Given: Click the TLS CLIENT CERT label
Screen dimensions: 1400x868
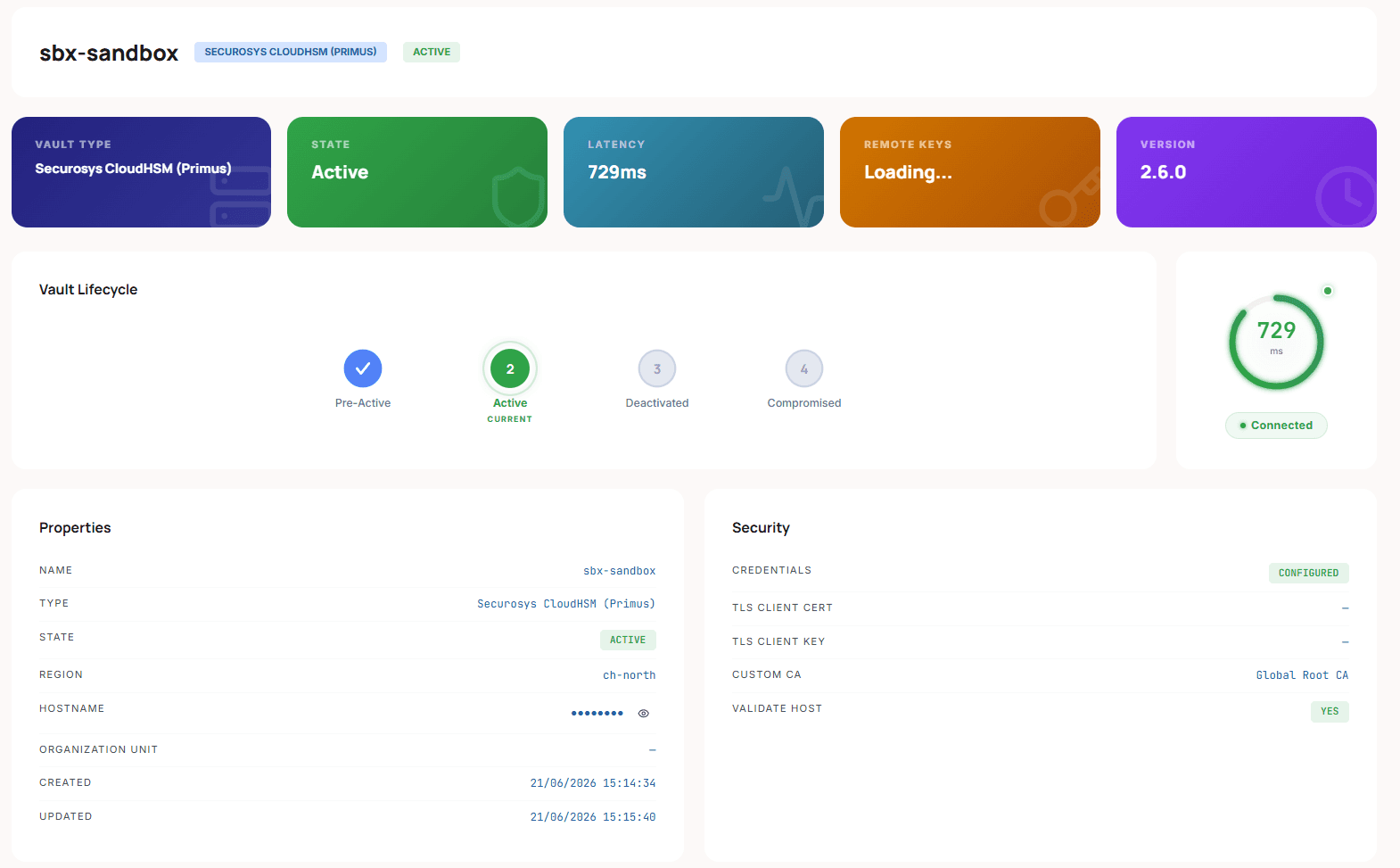Looking at the screenshot, I should [783, 608].
